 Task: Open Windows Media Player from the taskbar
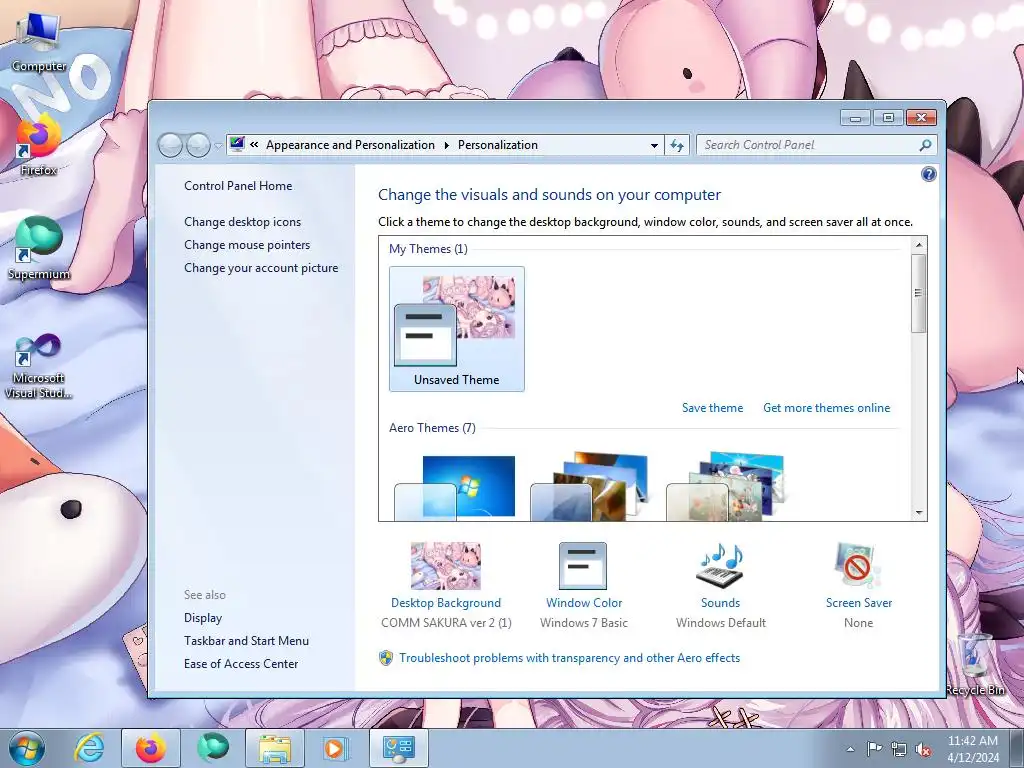[x=334, y=748]
